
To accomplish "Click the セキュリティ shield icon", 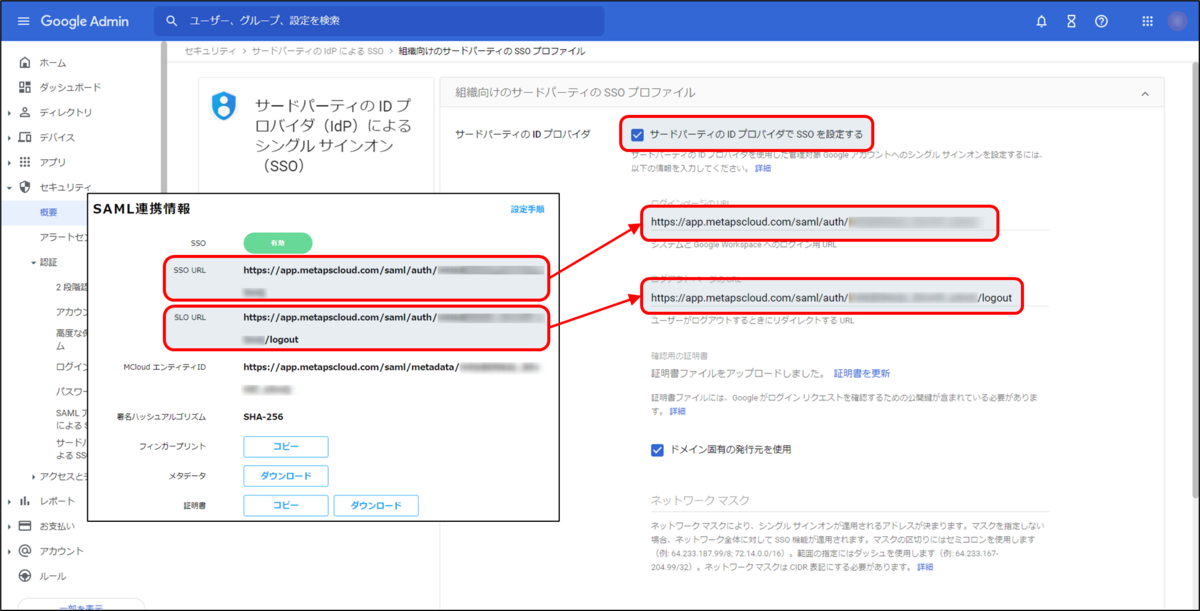I will [25, 187].
